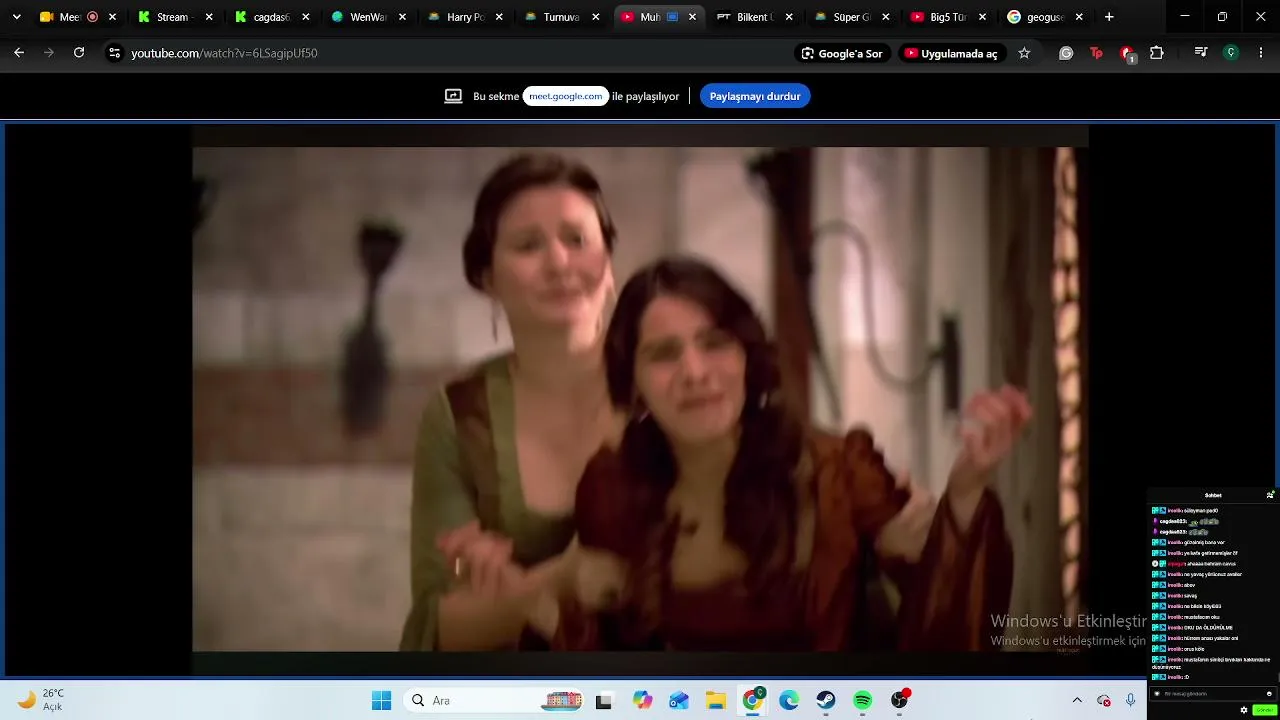Reload the YouTube page
The image size is (1280, 720).
point(79,53)
